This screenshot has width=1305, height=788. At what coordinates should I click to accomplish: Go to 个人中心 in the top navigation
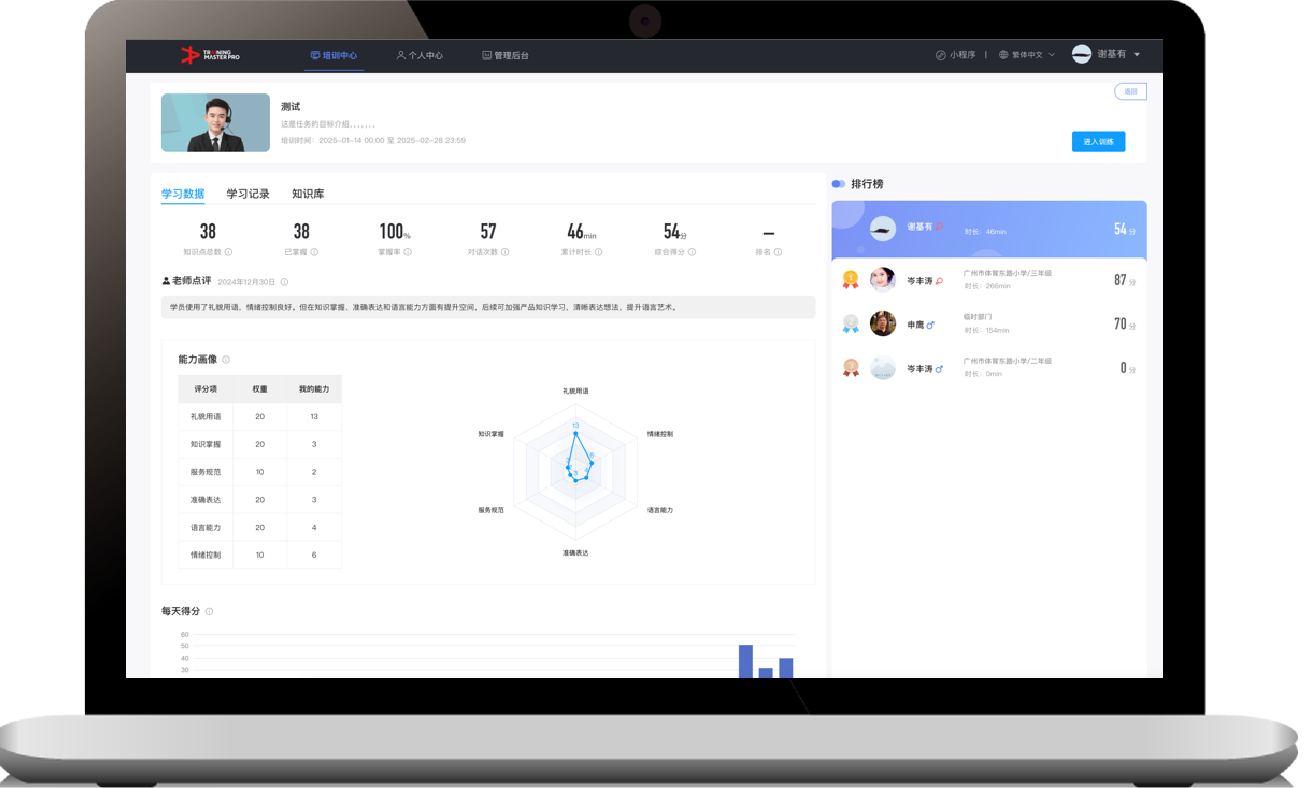point(419,56)
